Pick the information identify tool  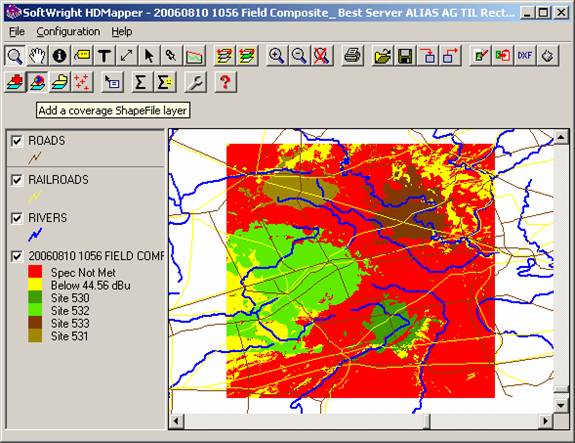pos(59,56)
